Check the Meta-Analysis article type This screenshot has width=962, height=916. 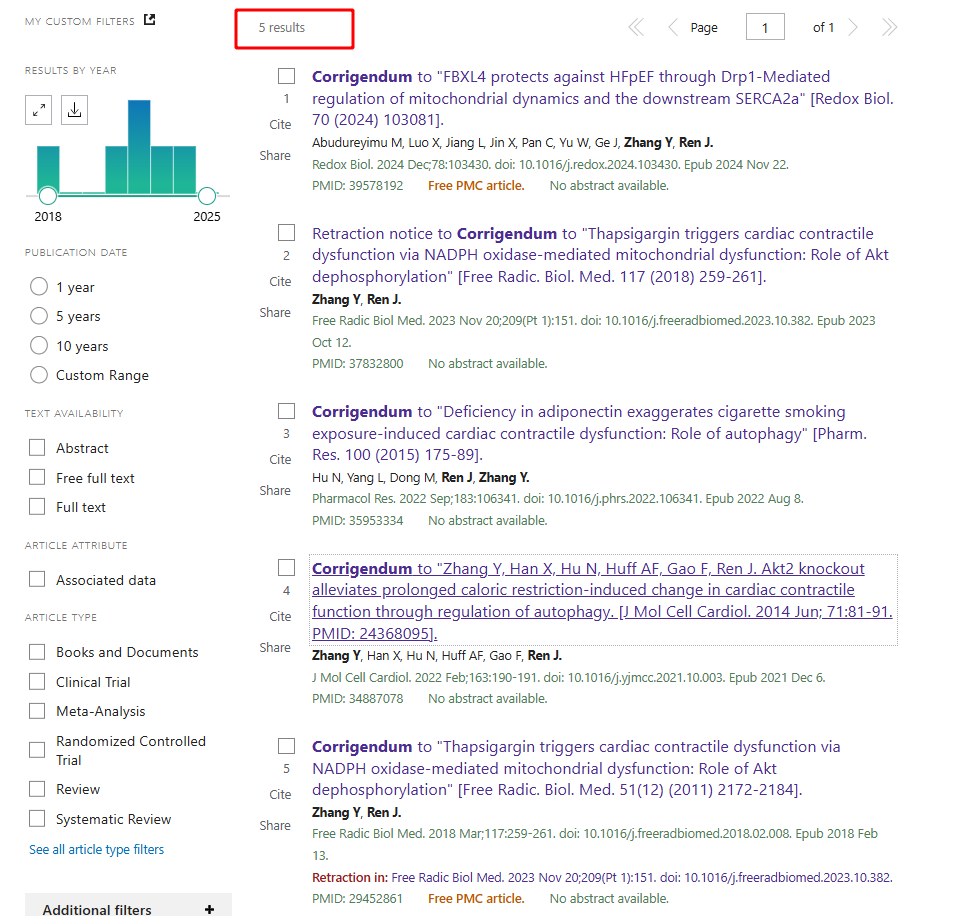(37, 711)
